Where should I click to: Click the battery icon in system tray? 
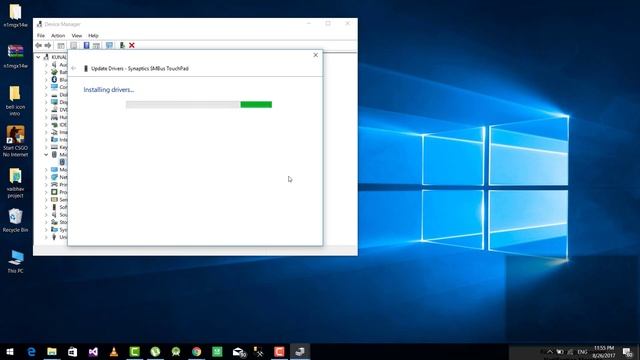560,352
